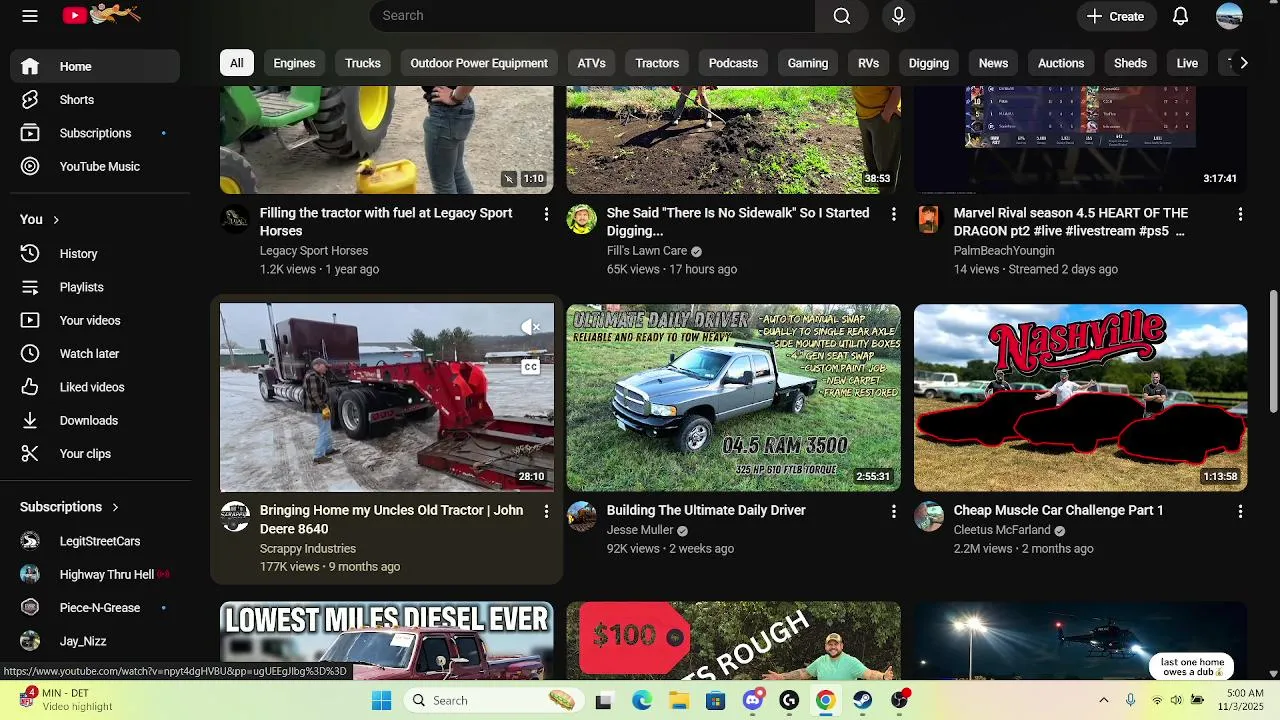Screen dimensions: 1280x720
Task: Open Fill's Lawn Care channel avatar
Action: point(582,219)
